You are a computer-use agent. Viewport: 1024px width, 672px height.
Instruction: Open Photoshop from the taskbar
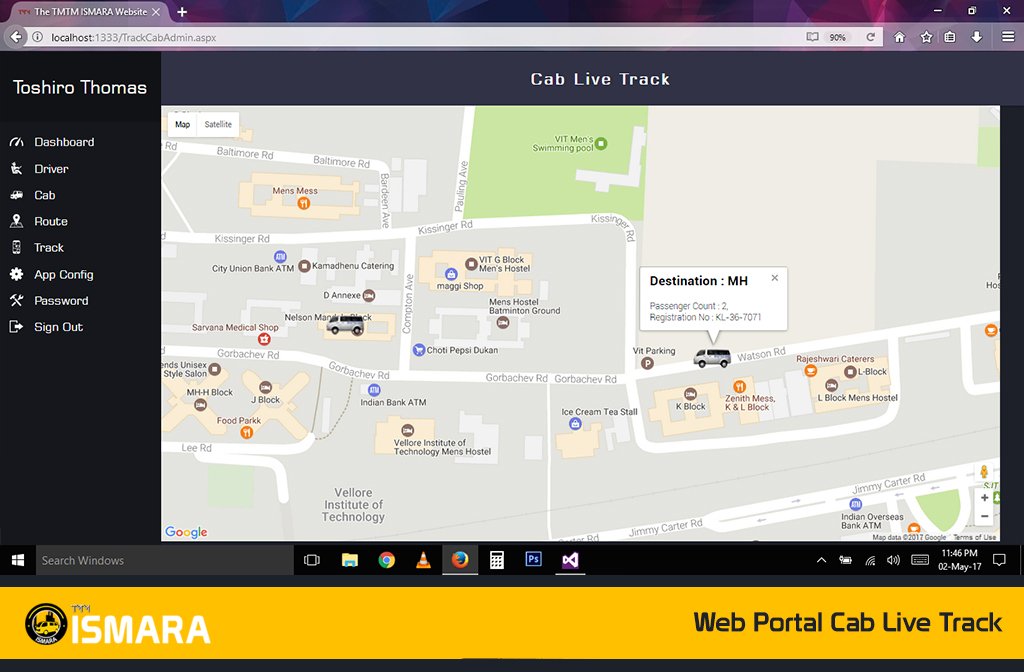(534, 560)
